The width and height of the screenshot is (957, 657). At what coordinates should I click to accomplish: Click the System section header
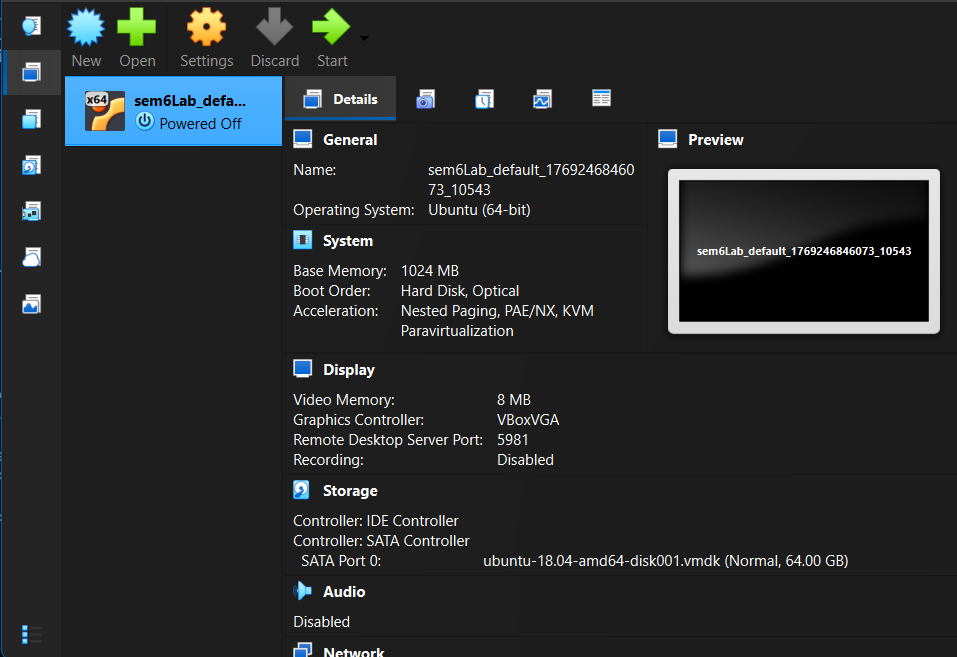[x=347, y=241]
